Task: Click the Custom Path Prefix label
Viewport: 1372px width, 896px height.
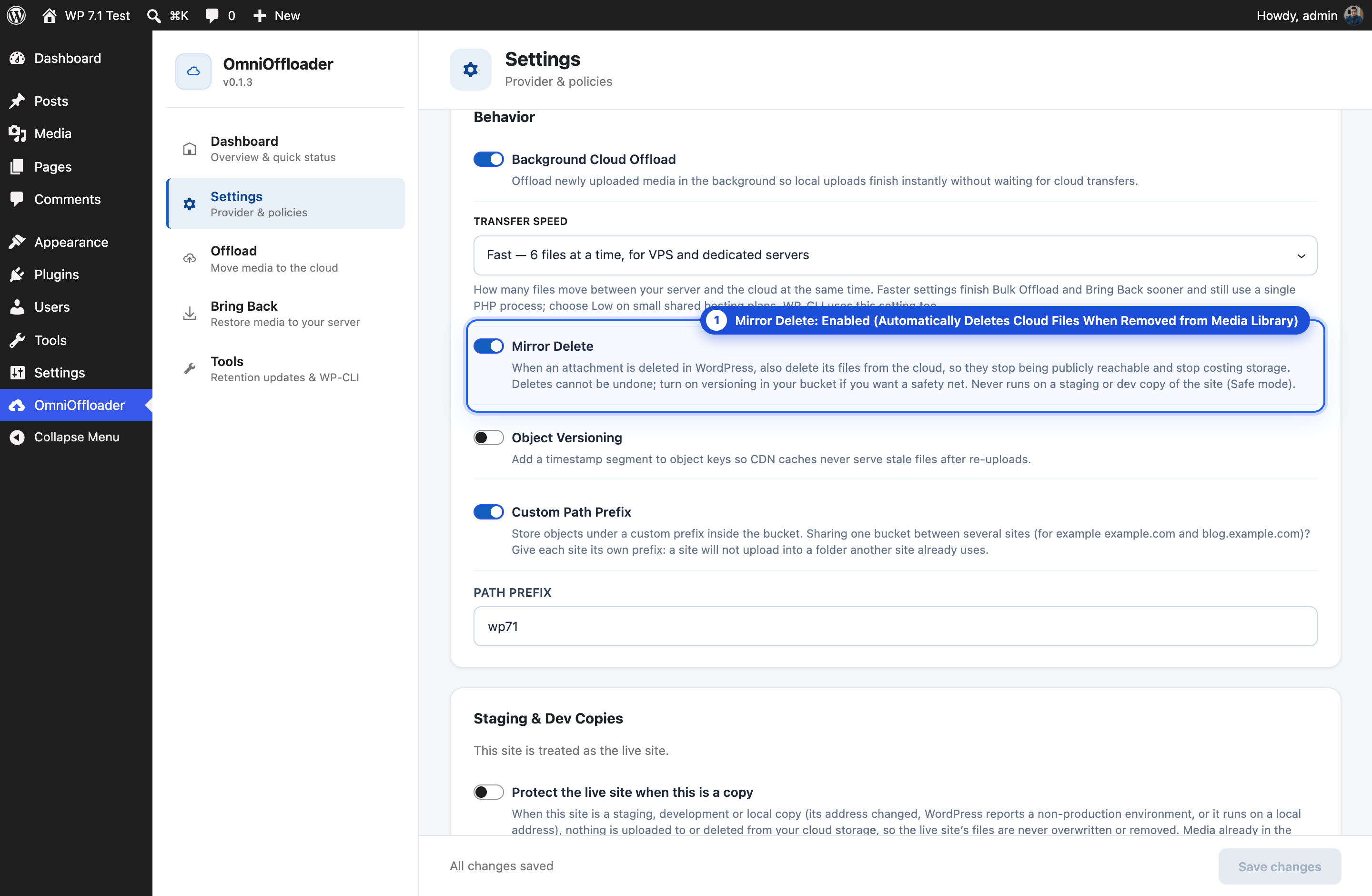Action: [571, 512]
